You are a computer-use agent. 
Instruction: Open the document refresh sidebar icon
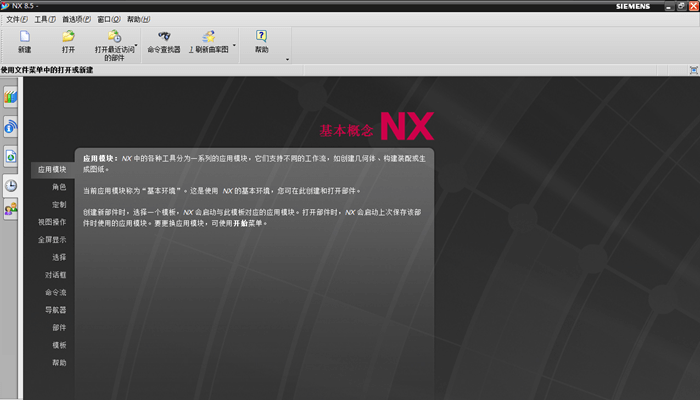point(11,156)
